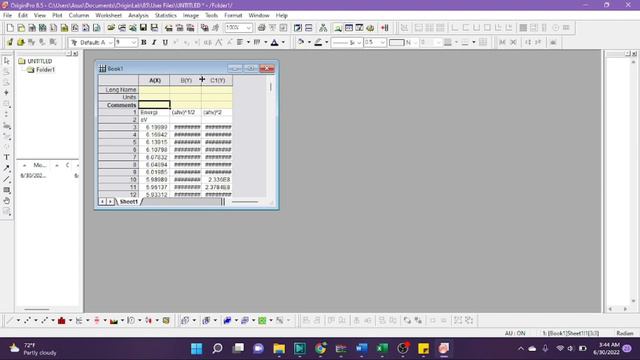Click the Save Project disk icon
This screenshot has width=640, height=360.
click(x=143, y=28)
